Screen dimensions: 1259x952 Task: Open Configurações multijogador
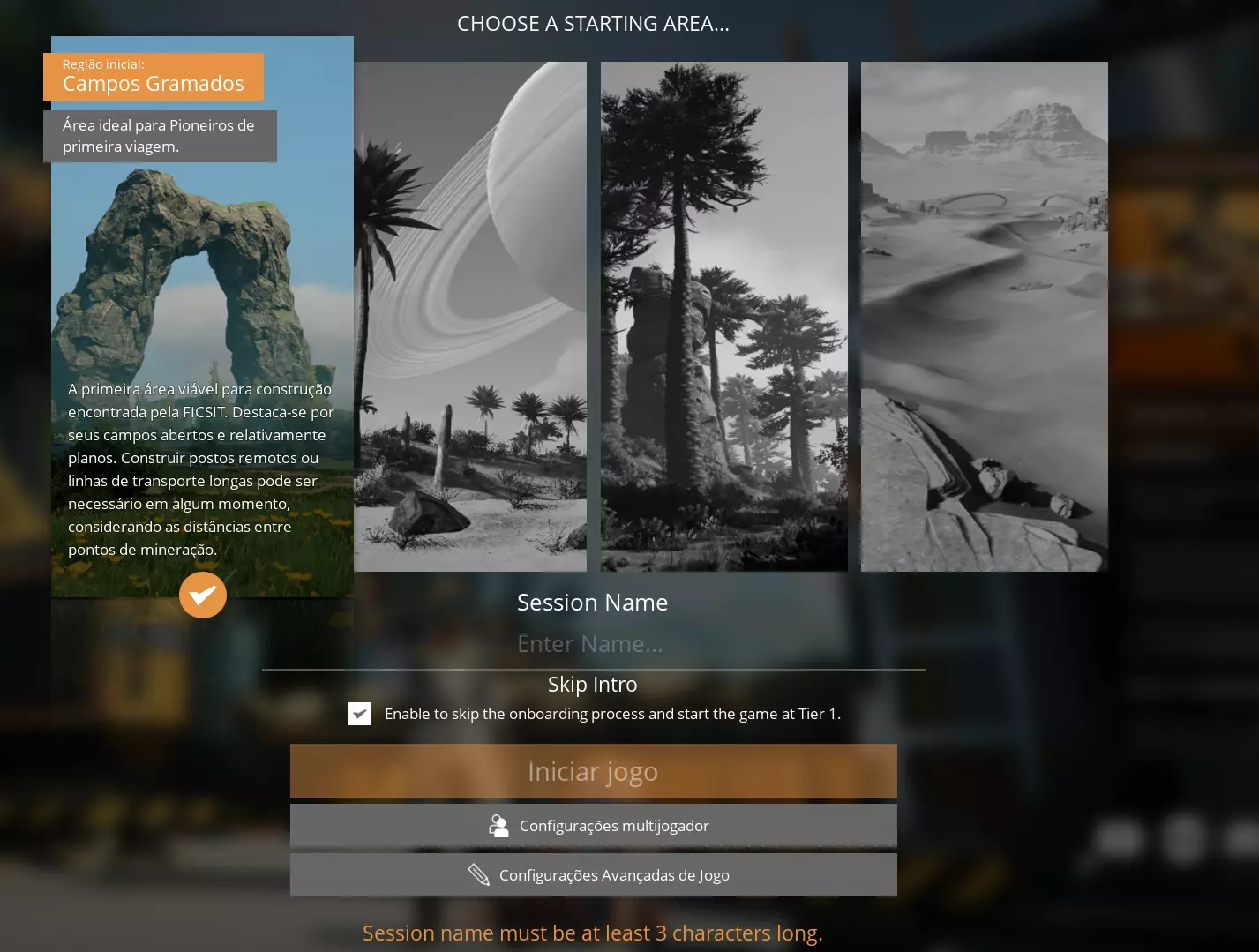click(x=594, y=826)
